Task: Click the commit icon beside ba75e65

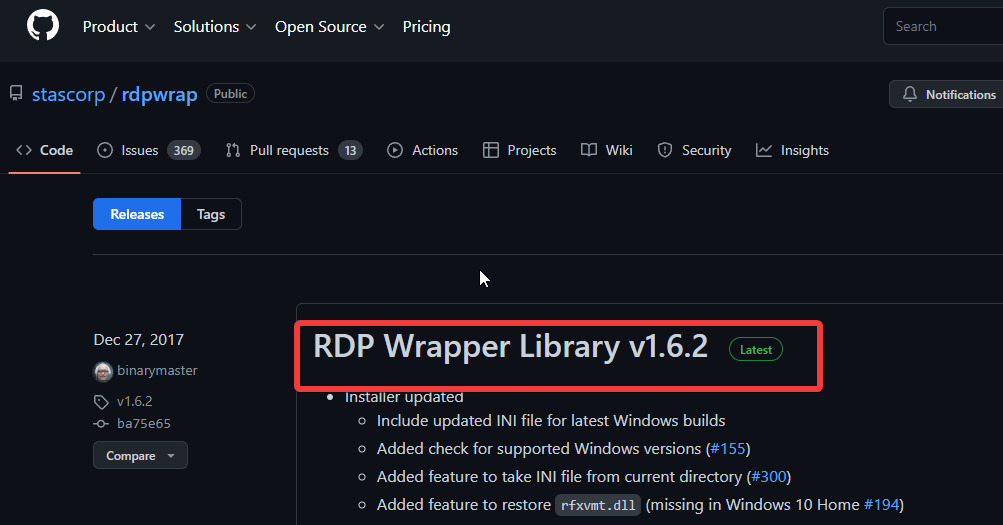Action: [101, 423]
